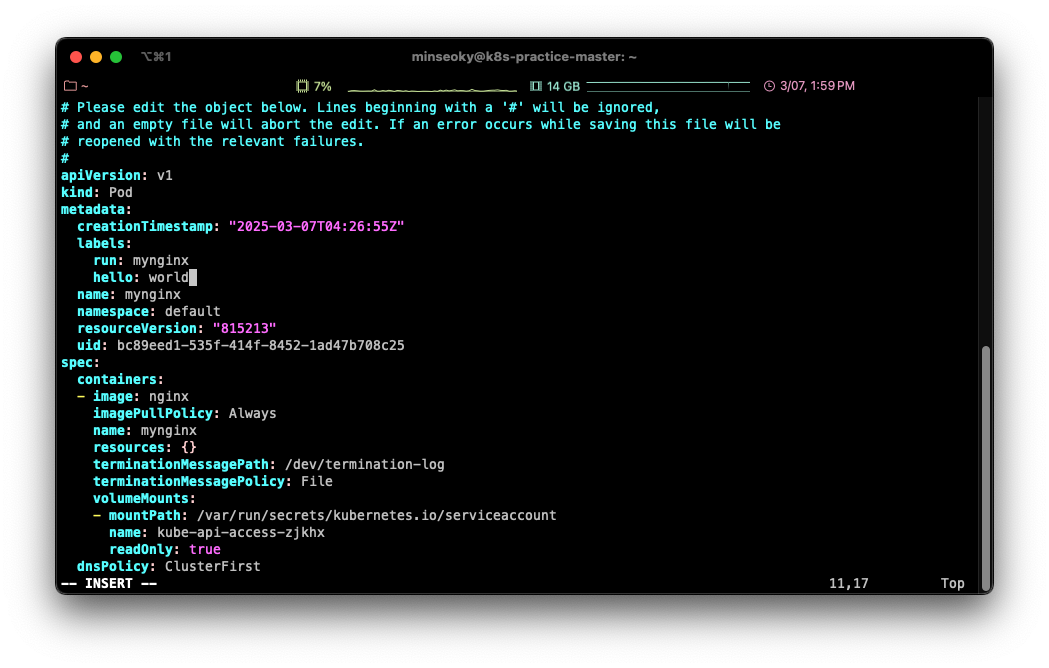Click the CPU chip icon
The width and height of the screenshot is (1049, 668).
click(x=302, y=86)
